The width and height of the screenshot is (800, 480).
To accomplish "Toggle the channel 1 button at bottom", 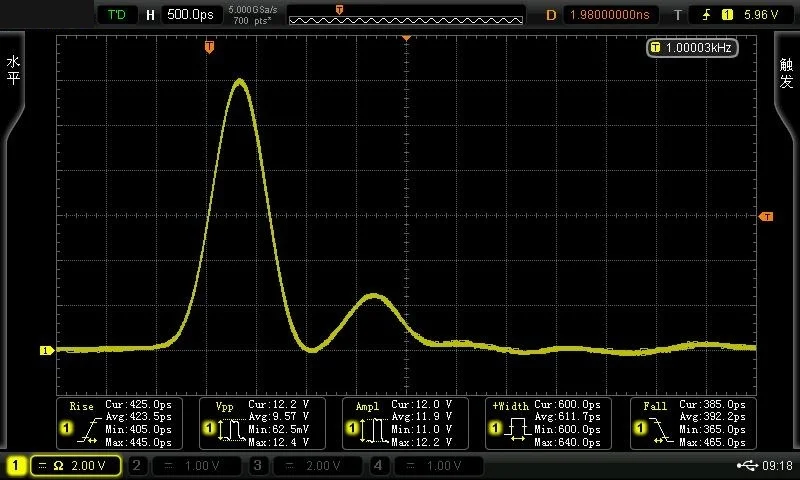I will click(x=15, y=466).
